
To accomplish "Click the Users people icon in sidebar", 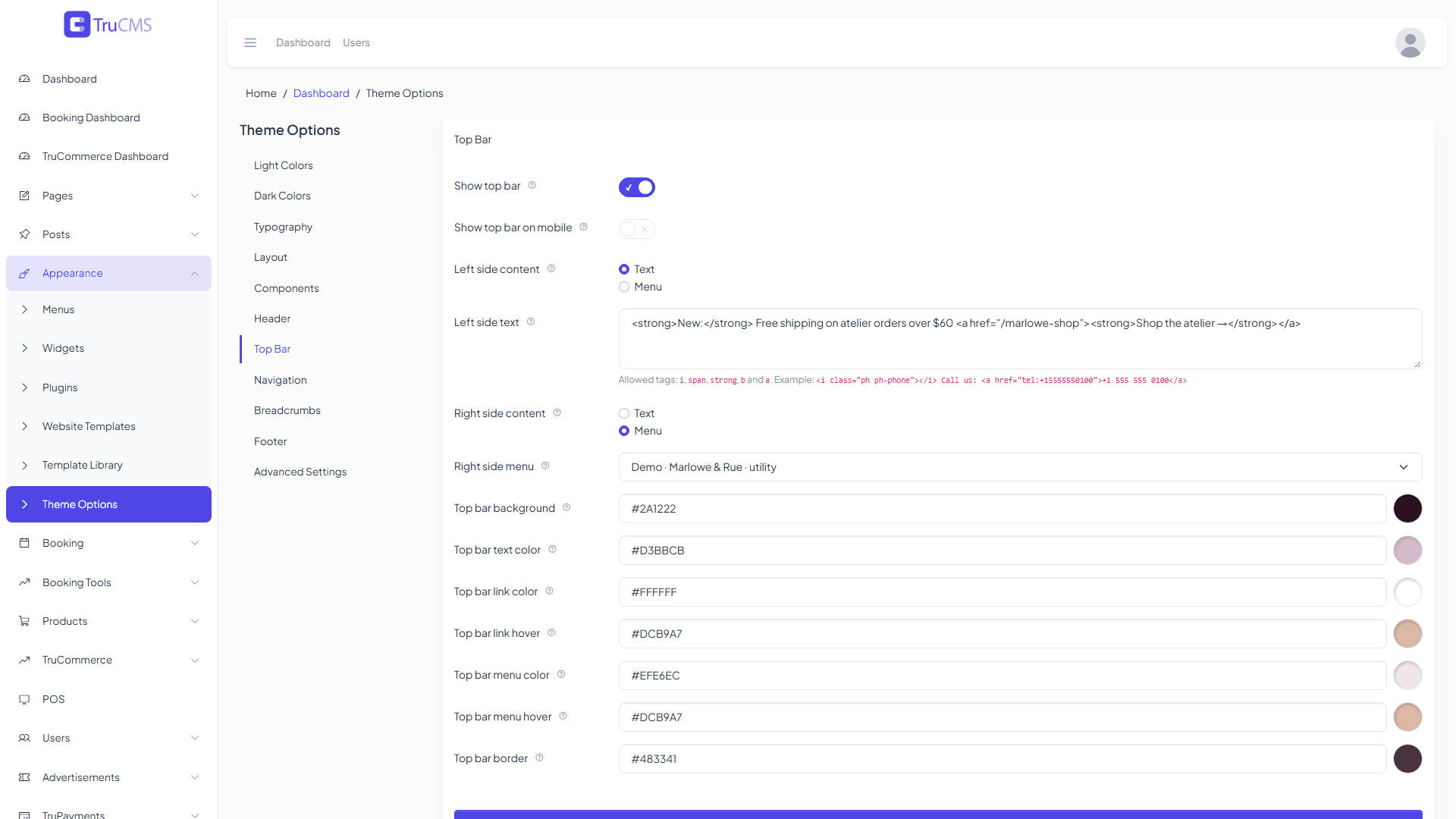I will tap(24, 738).
